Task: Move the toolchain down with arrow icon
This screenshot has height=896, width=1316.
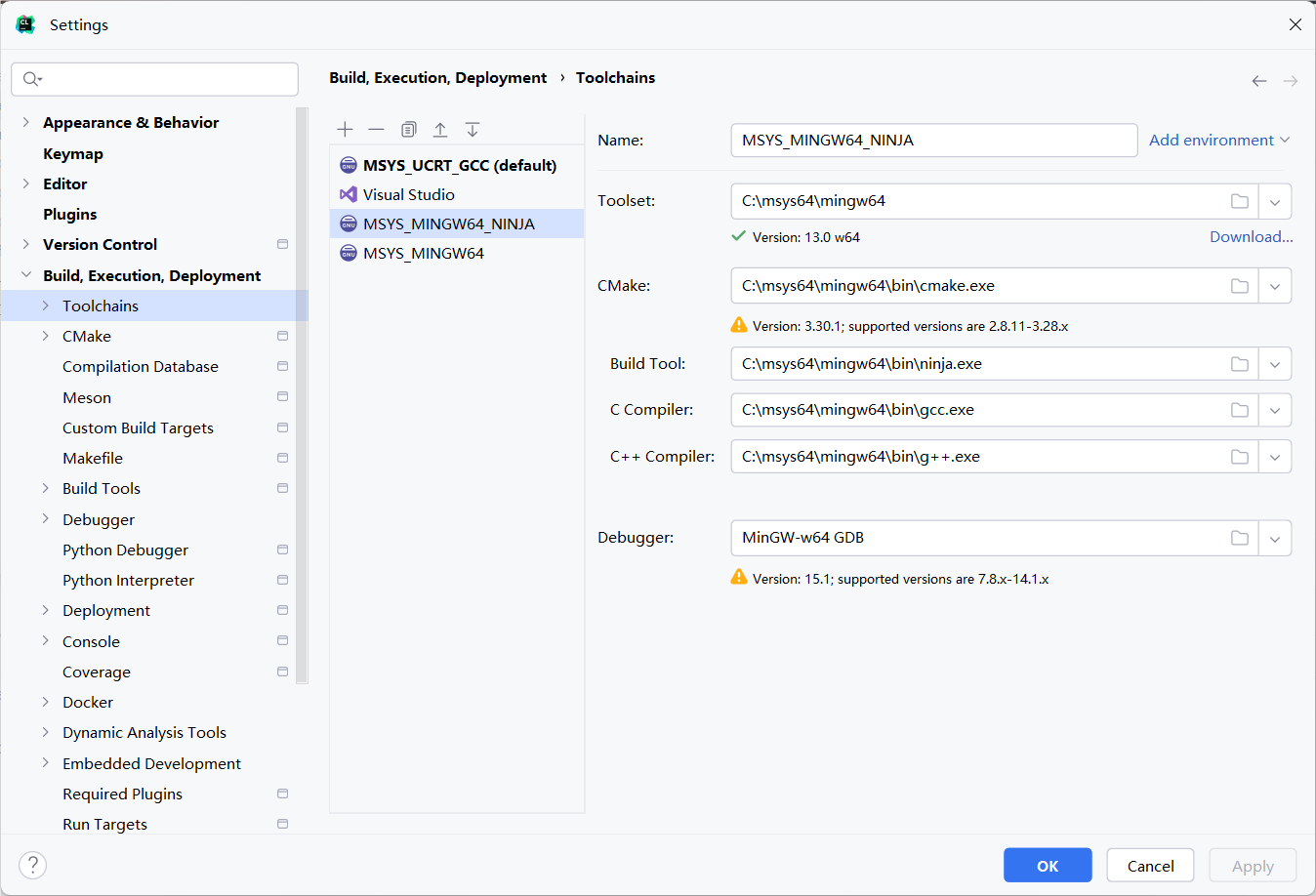Action: (x=473, y=130)
